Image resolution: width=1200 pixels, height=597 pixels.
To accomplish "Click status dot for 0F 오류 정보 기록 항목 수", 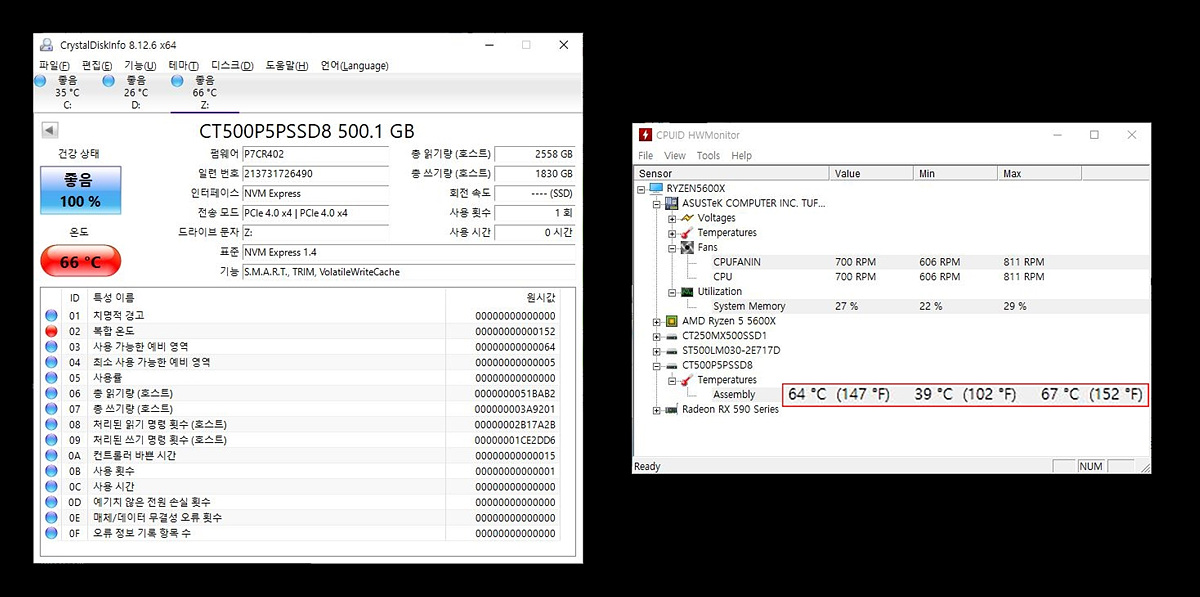I will (51, 533).
